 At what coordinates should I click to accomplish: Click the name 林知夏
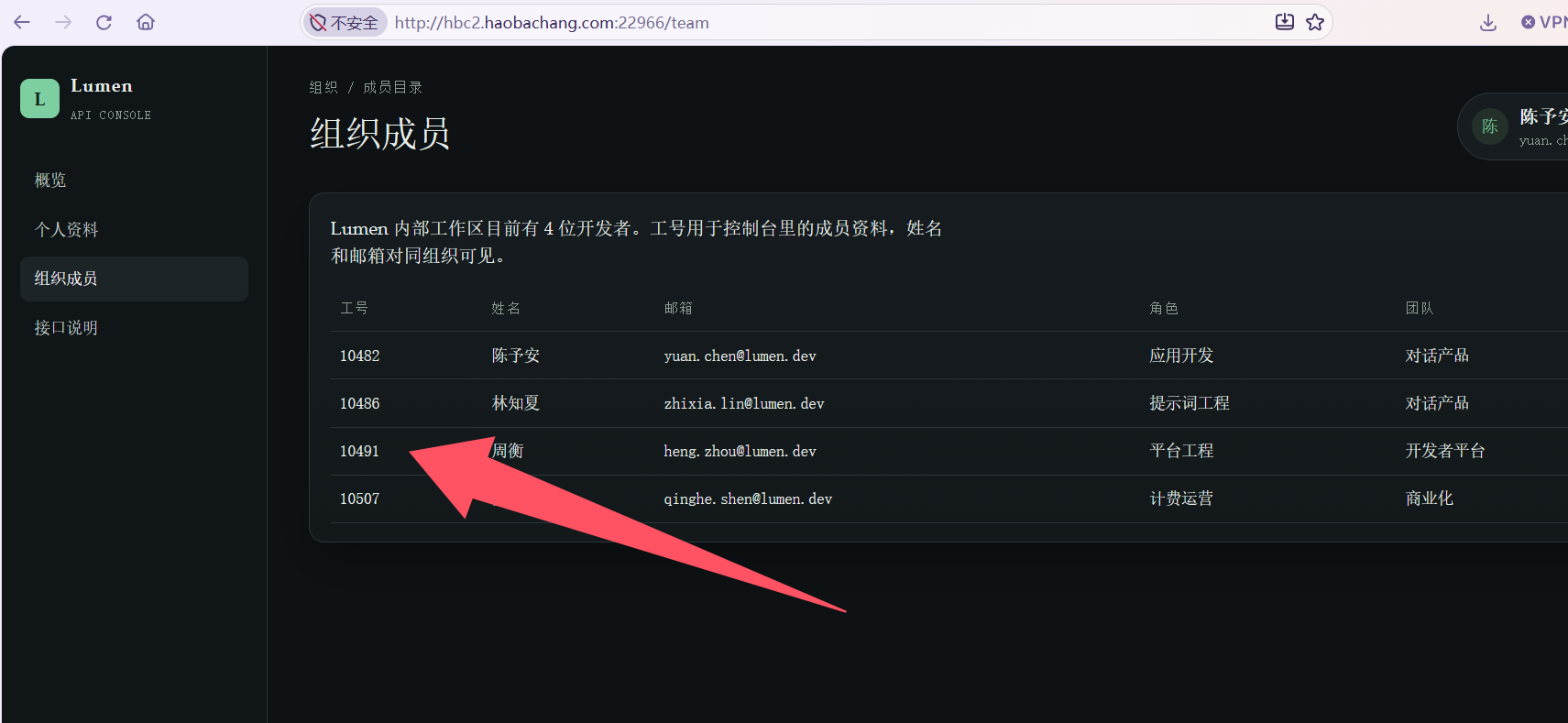(516, 403)
